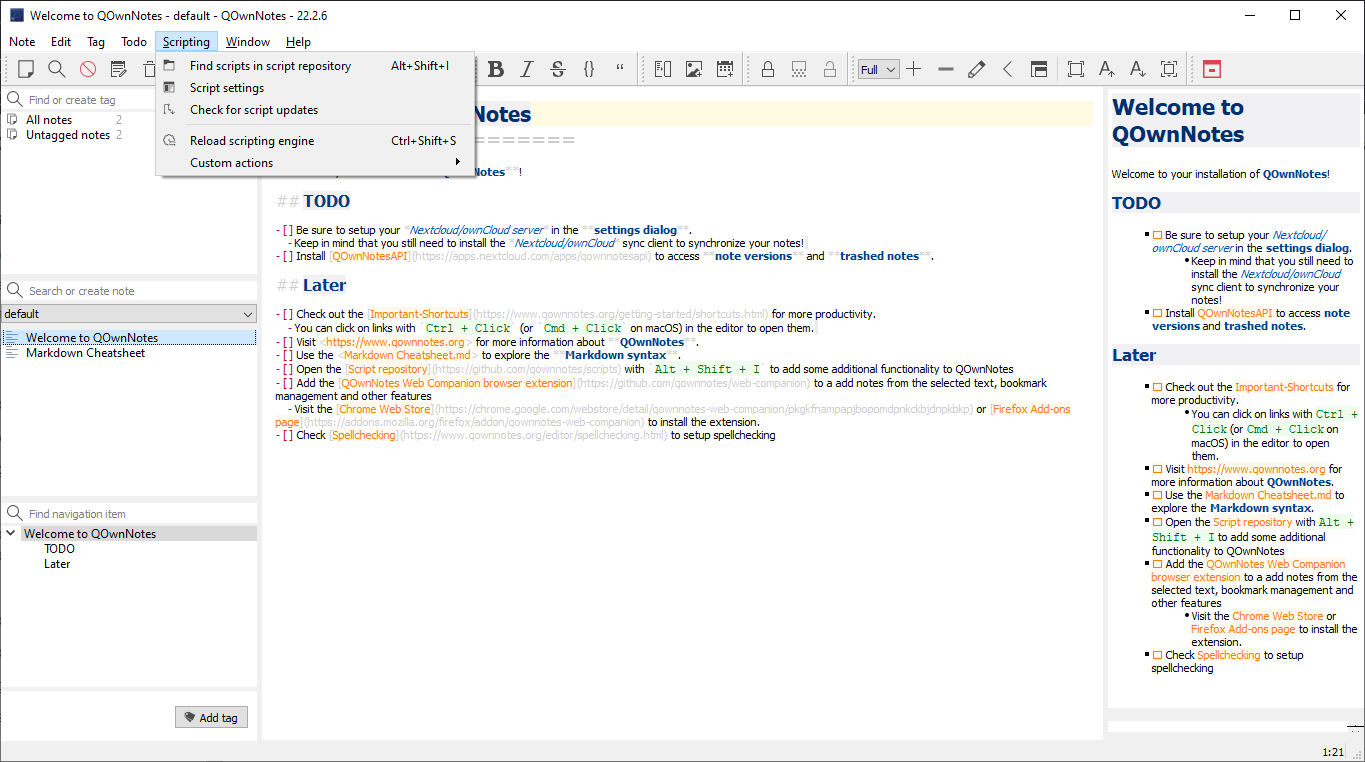Switch to previous workspace arrow icon
Screen dimensions: 1365x762
[x=1008, y=69]
